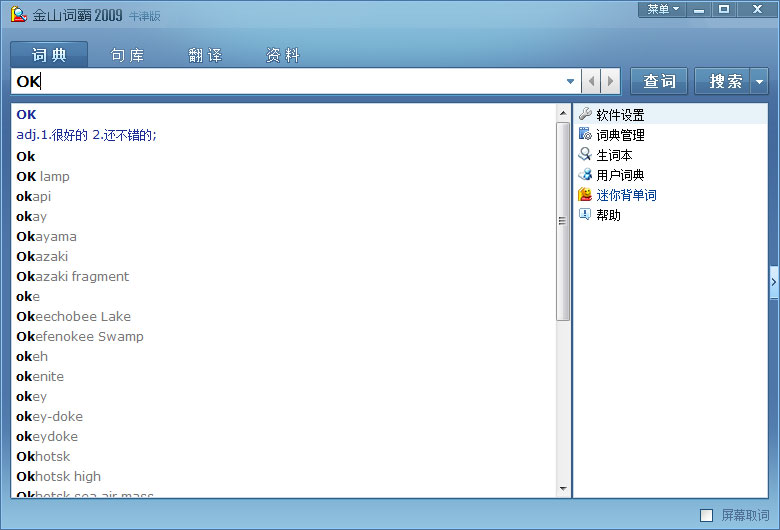Select the 'Okhotsk high' entry
The image size is (780, 530).
tap(59, 476)
